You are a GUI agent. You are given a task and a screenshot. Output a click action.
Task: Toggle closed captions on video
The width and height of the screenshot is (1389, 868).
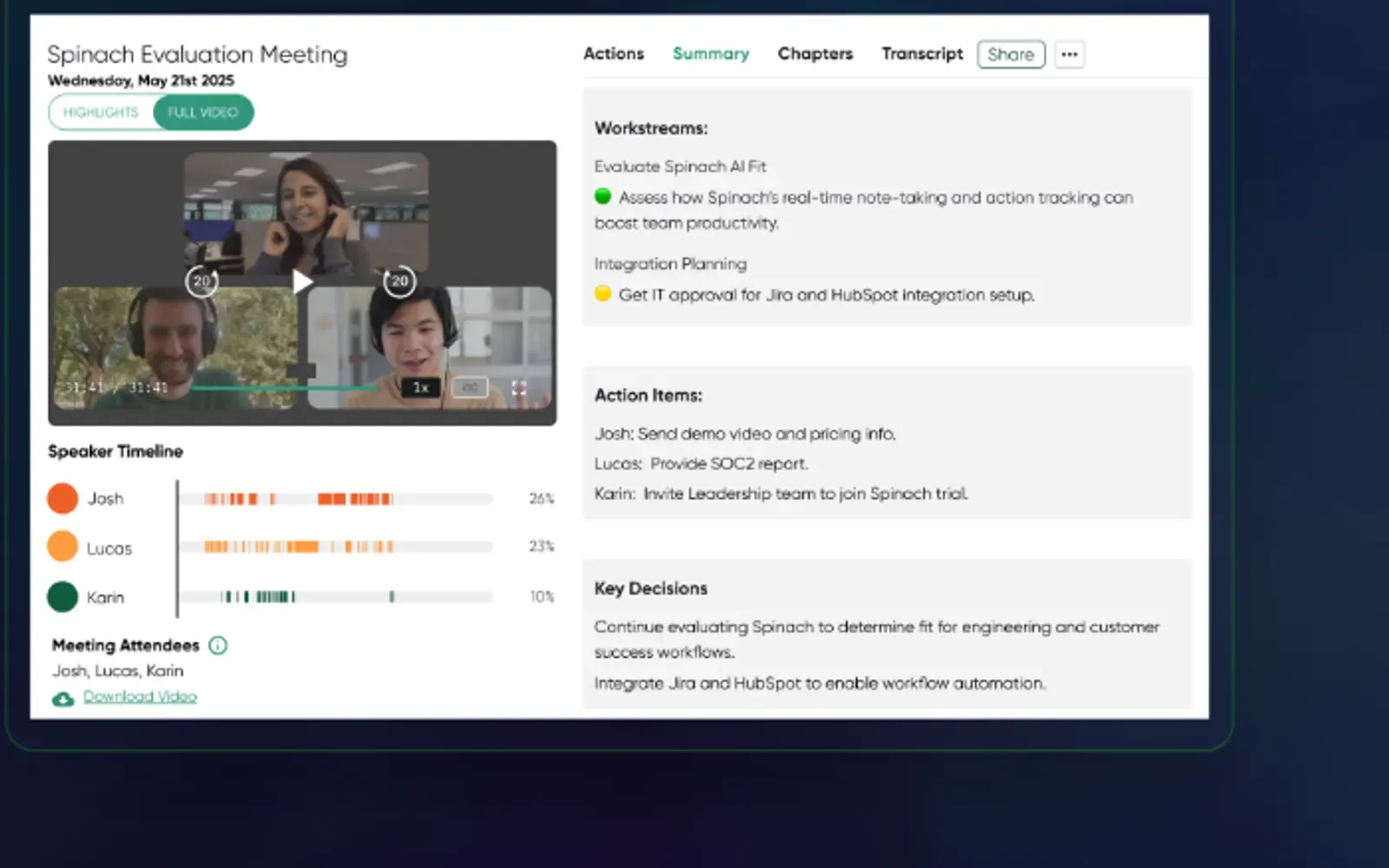(x=470, y=387)
